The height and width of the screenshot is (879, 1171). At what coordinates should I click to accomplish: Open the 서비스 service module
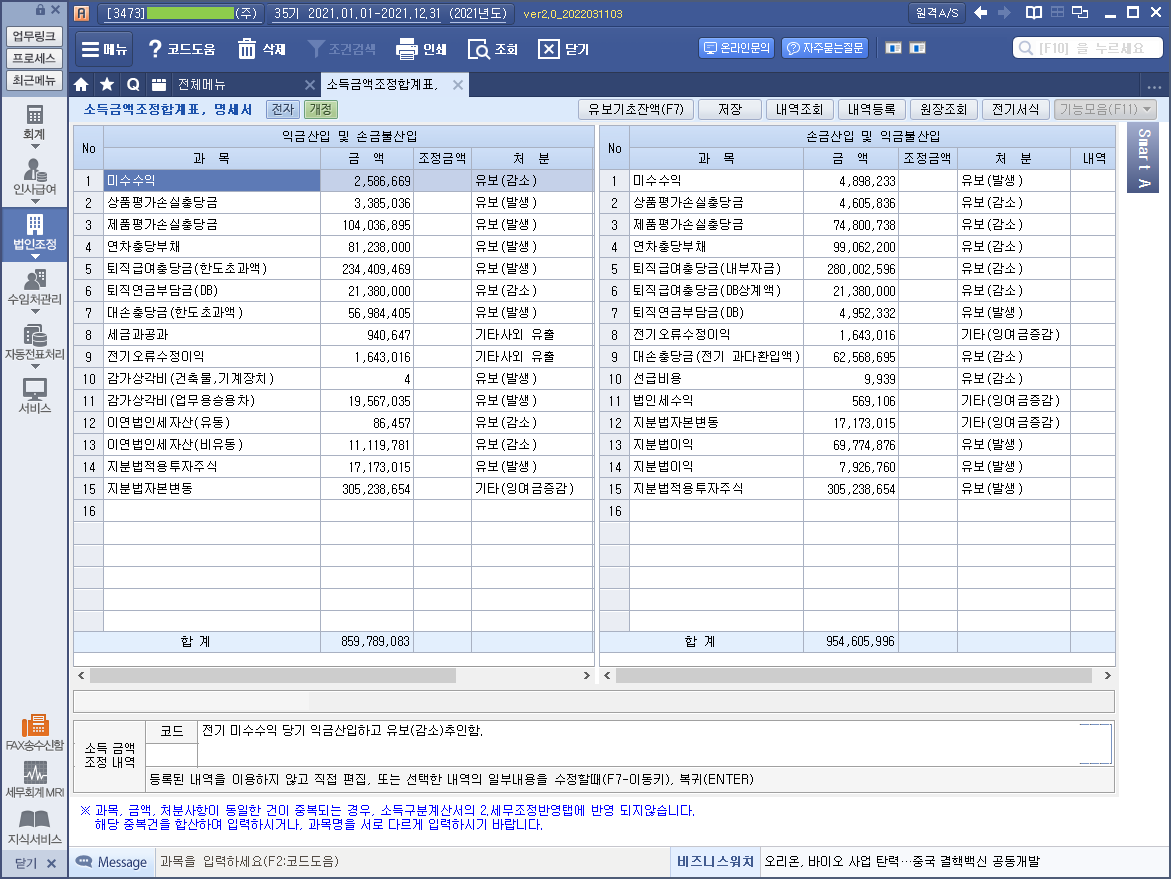click(x=34, y=396)
